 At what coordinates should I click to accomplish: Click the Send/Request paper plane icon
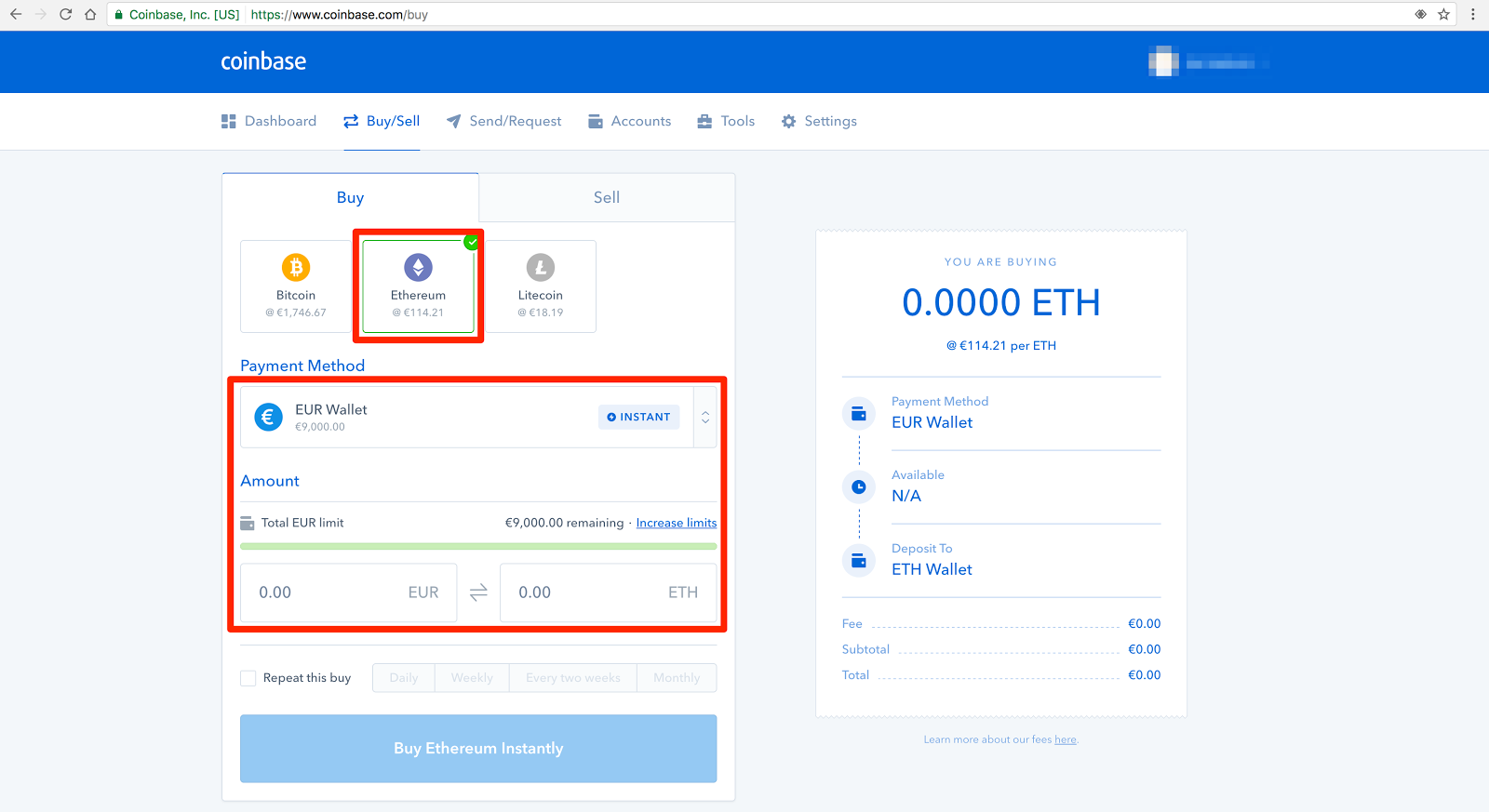[453, 121]
